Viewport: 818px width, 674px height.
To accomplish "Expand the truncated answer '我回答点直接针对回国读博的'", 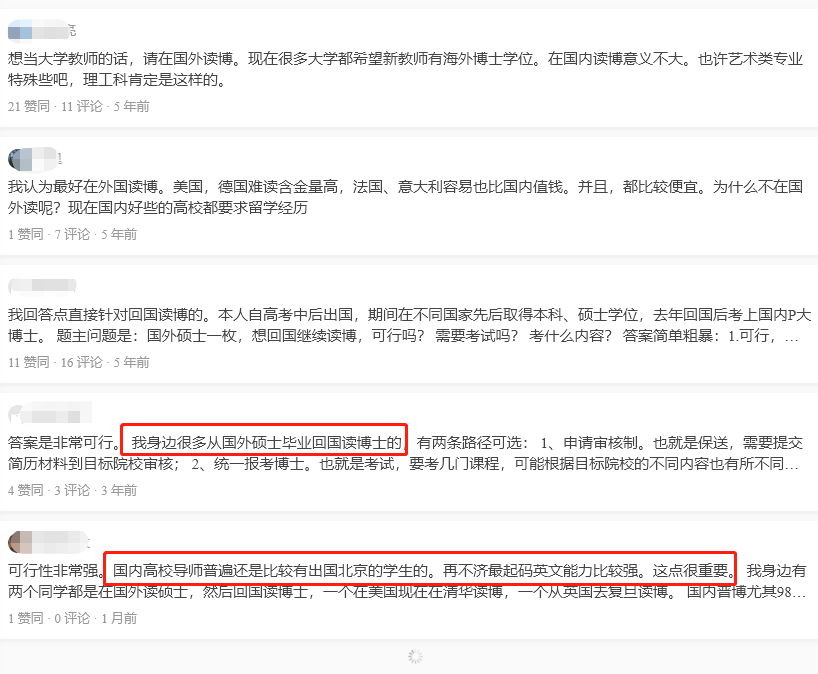I will click(409, 325).
